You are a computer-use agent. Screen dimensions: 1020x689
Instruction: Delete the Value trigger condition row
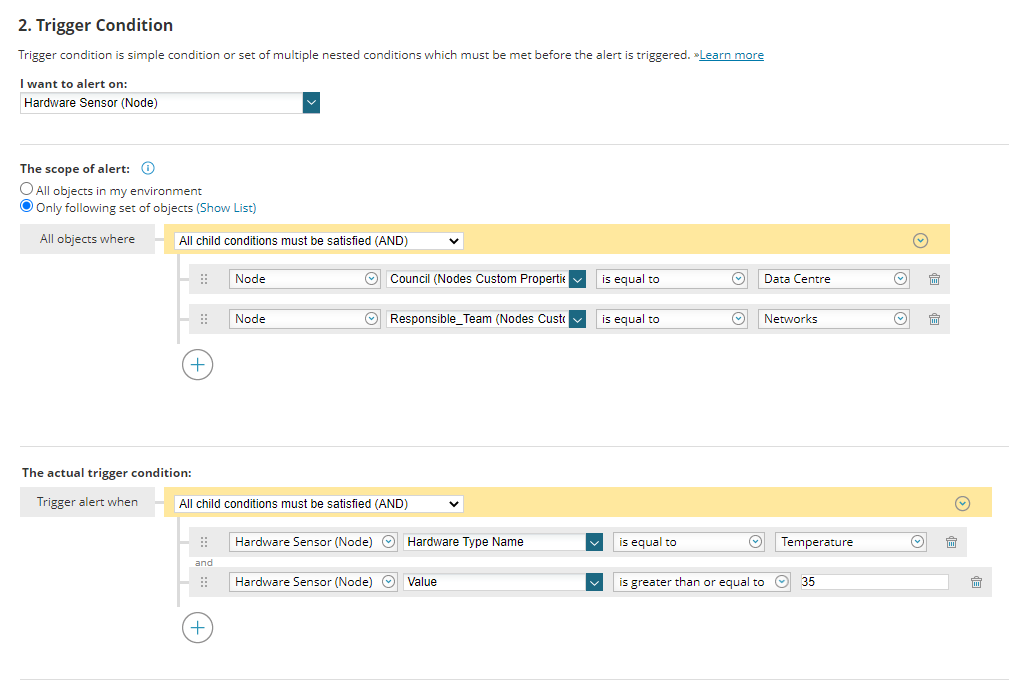pos(976,582)
